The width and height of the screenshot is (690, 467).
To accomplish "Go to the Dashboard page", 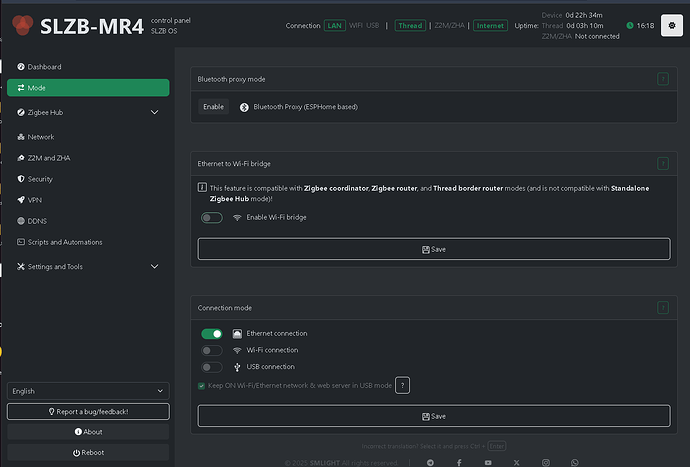I will 45,67.
